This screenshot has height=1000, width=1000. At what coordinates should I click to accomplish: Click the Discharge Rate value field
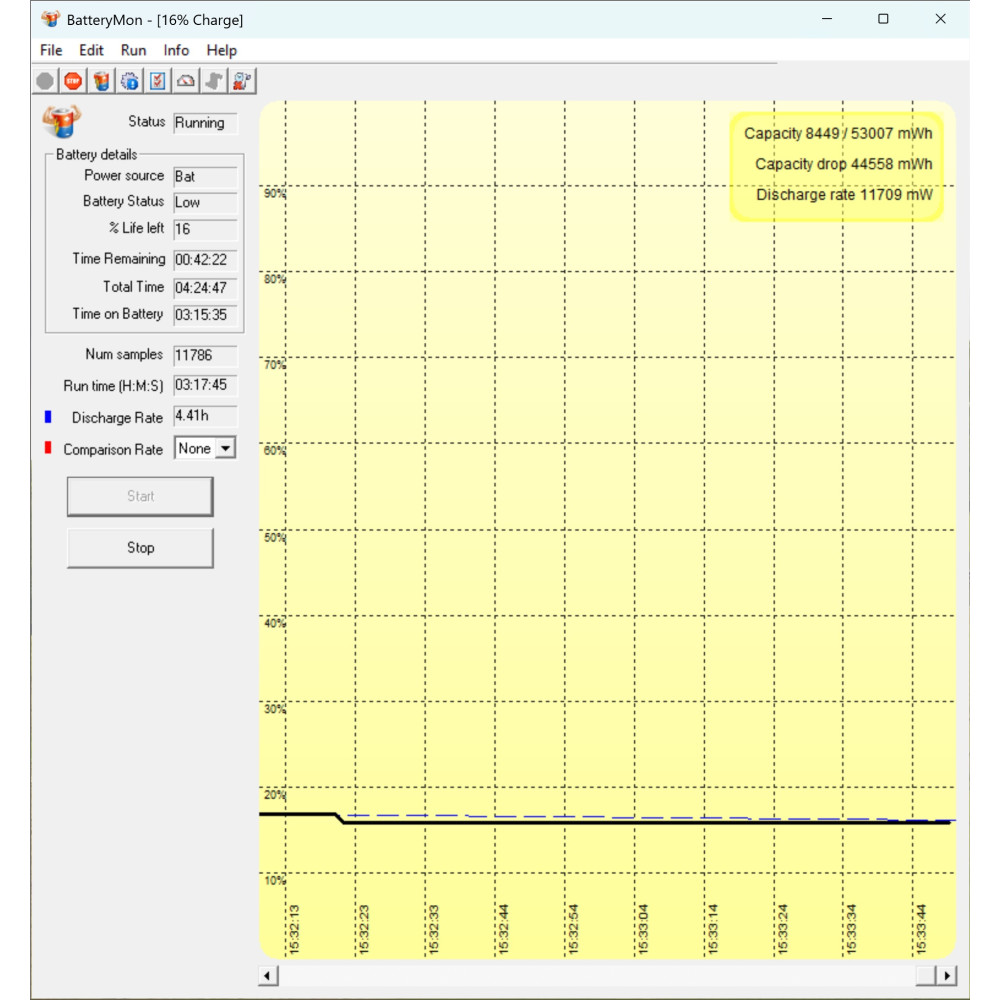coord(205,417)
